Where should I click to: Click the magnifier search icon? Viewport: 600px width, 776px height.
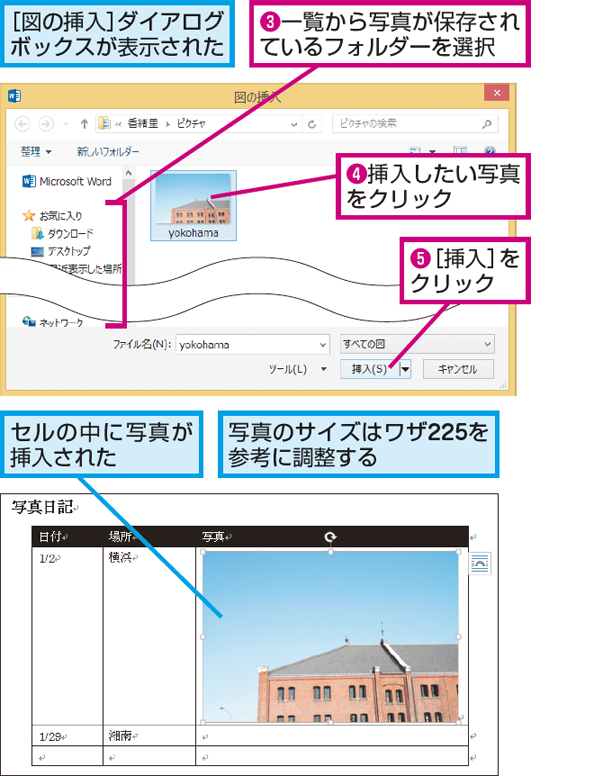click(487, 124)
